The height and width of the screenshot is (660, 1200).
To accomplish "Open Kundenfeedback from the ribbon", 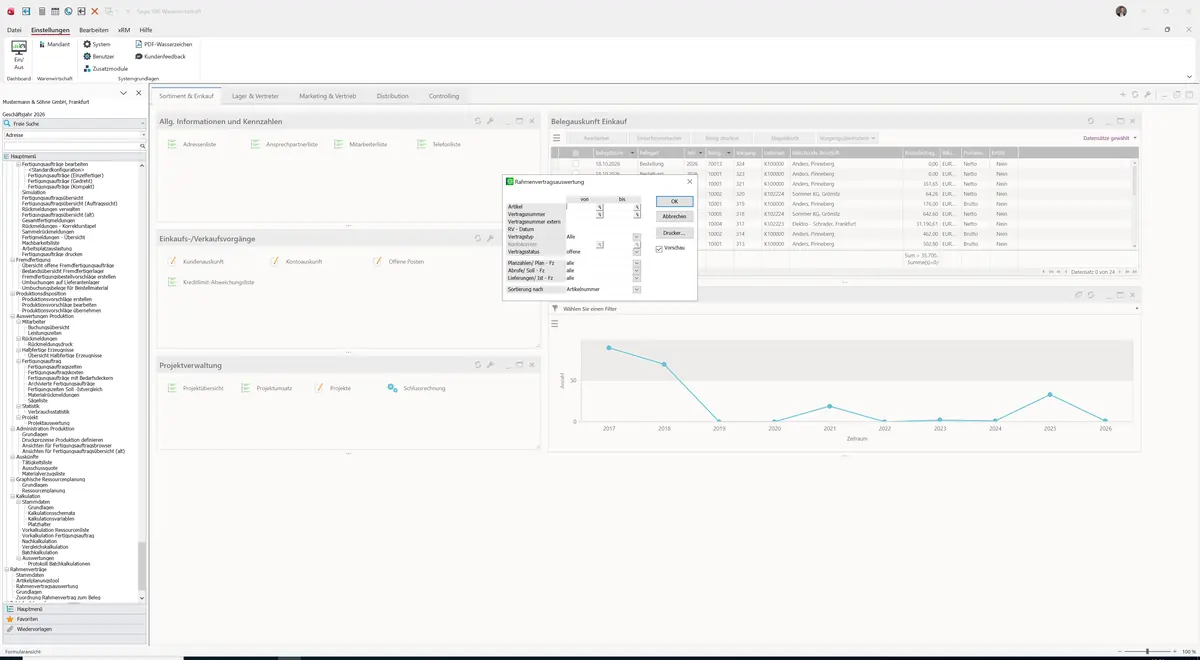I will (x=160, y=56).
